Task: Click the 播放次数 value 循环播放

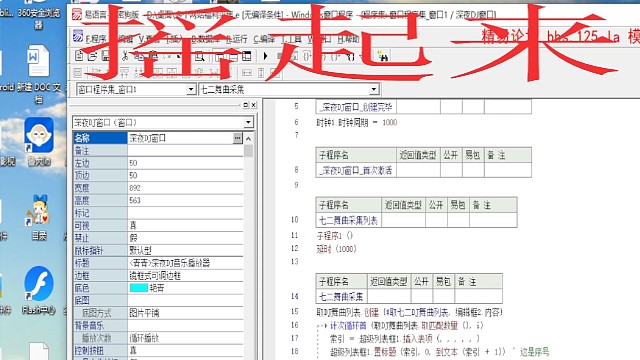Action: [144, 338]
